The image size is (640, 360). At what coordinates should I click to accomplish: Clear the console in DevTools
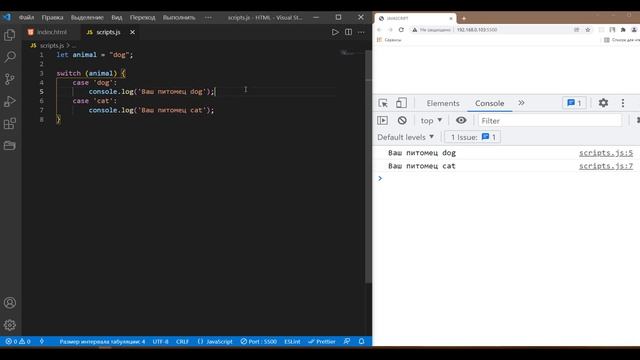point(402,120)
